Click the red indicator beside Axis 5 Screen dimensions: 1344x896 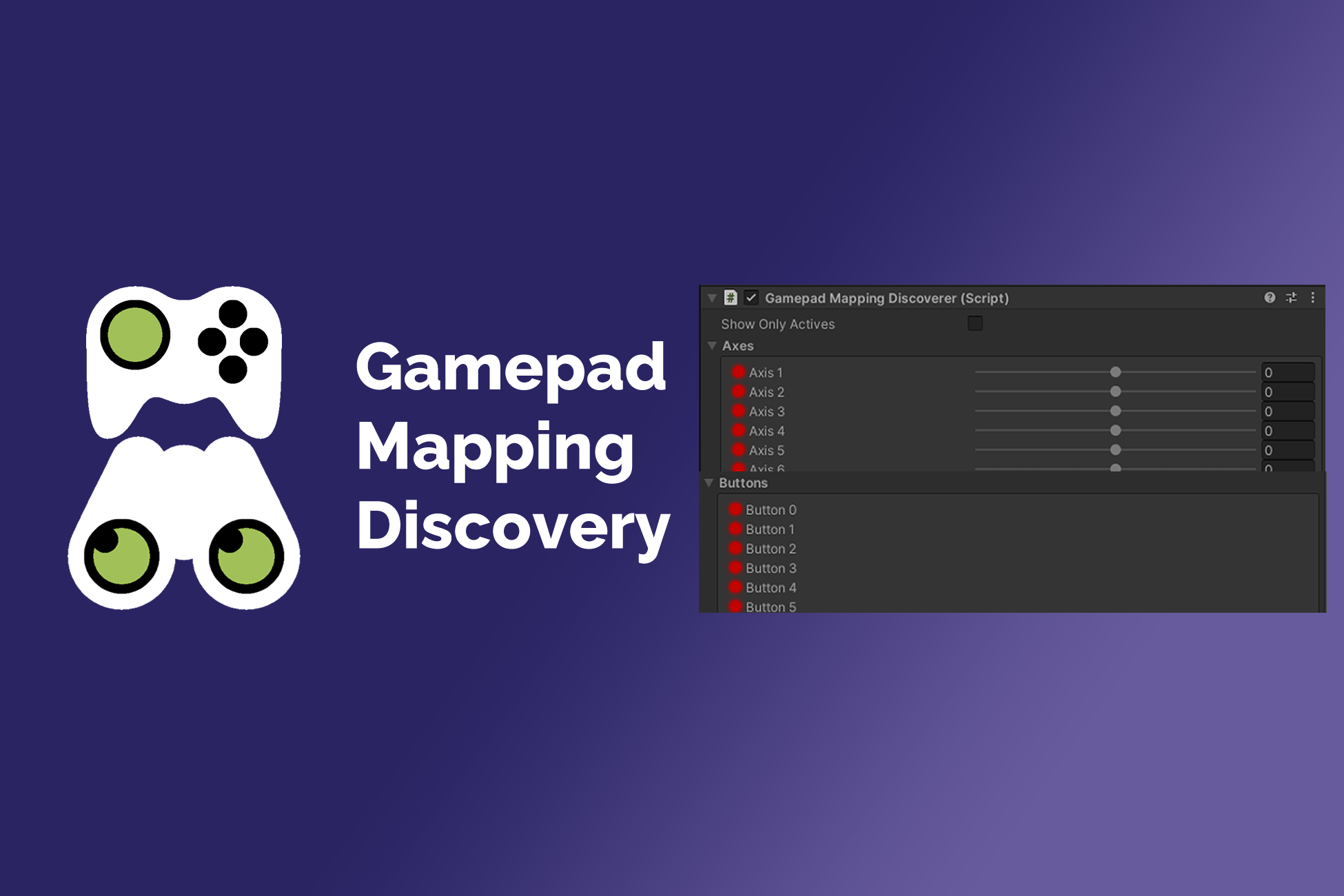tap(737, 450)
